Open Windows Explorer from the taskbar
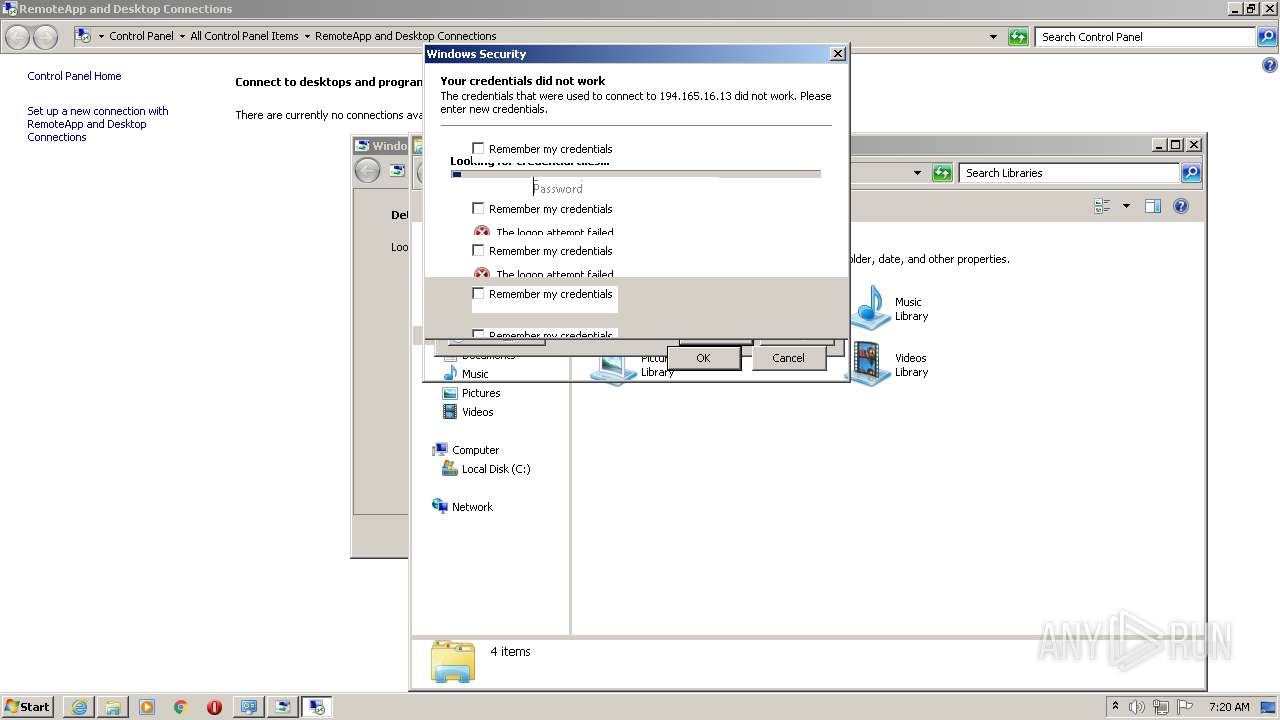1280x720 pixels. point(113,707)
